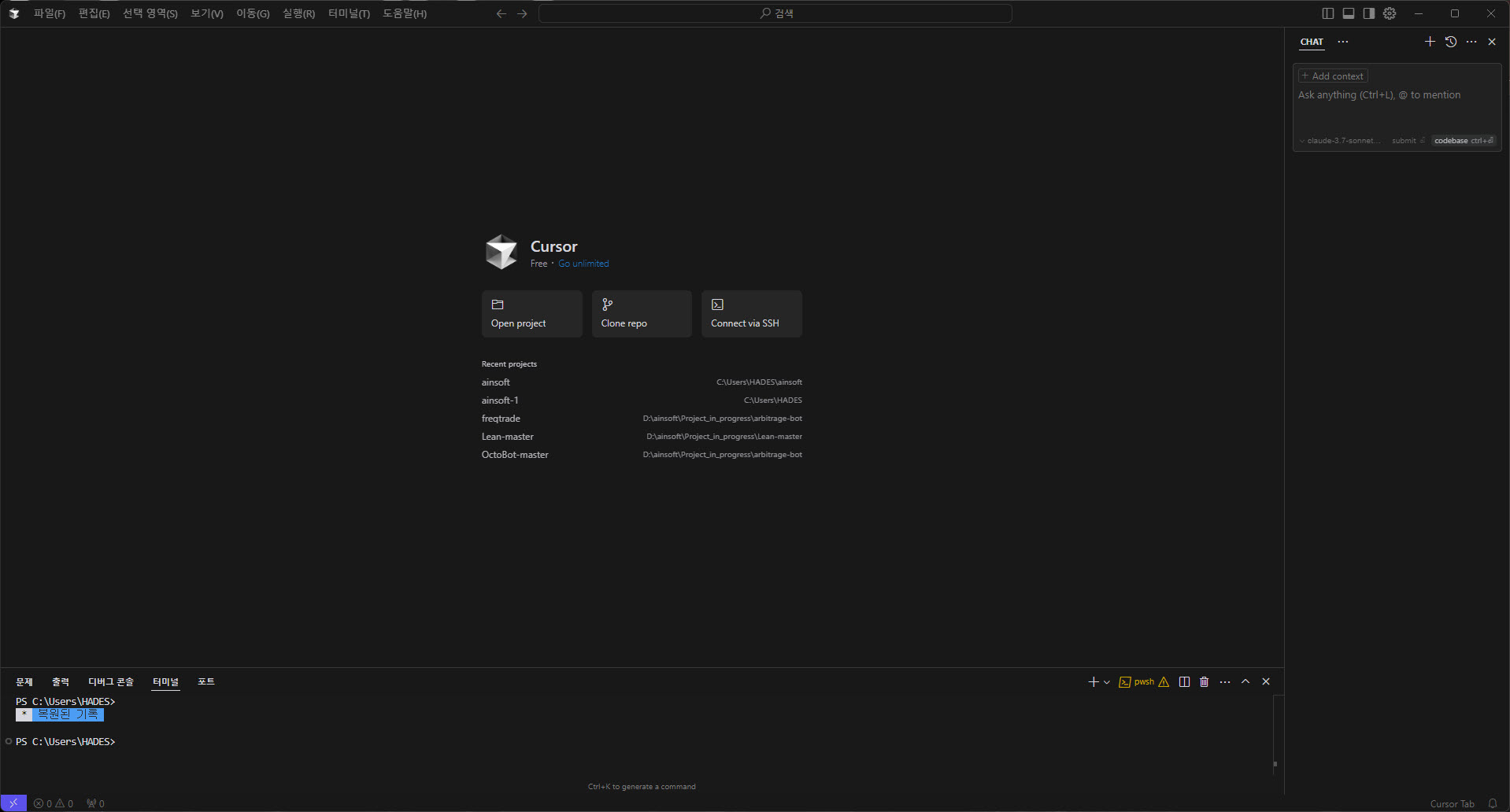The height and width of the screenshot is (812, 1510).
Task: Click the pwsh warning triangle icon
Action: coord(1164,682)
